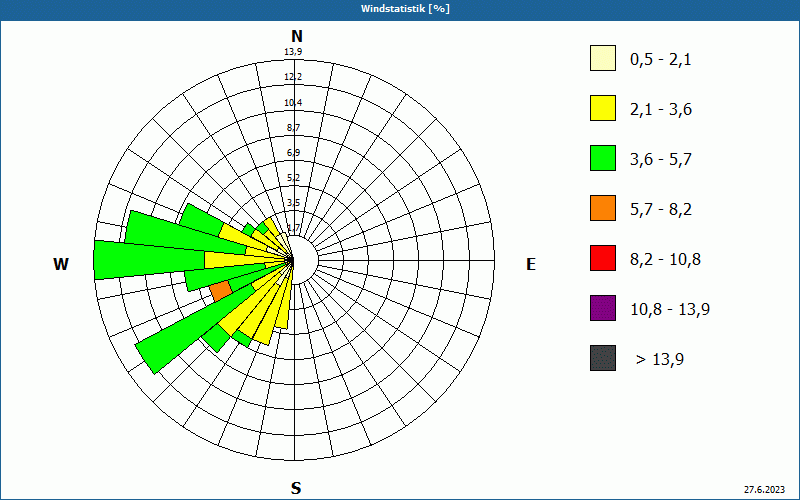This screenshot has height=500, width=800.
Task: Click the radial axis value 13,9
Action: [x=293, y=52]
